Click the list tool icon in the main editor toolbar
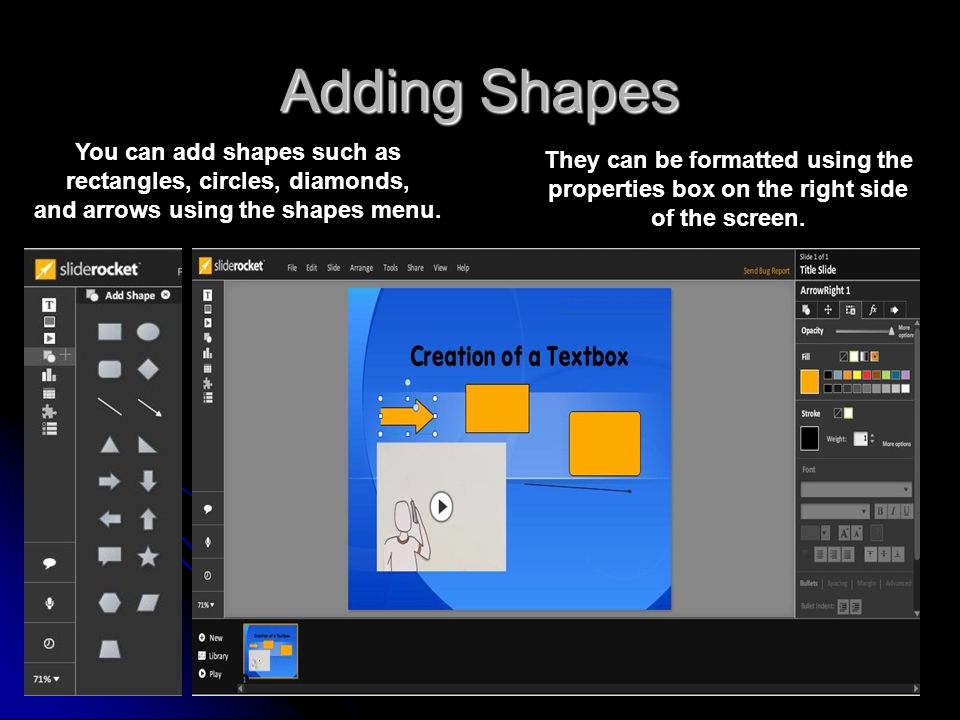960x720 pixels. tap(208, 398)
